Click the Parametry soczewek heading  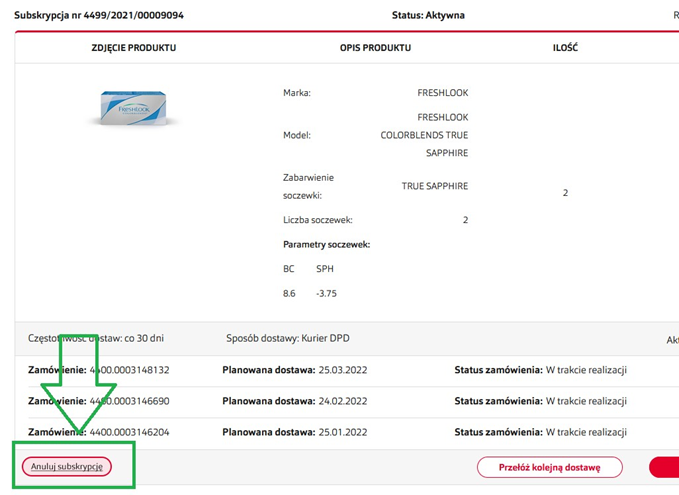pyautogui.click(x=327, y=245)
